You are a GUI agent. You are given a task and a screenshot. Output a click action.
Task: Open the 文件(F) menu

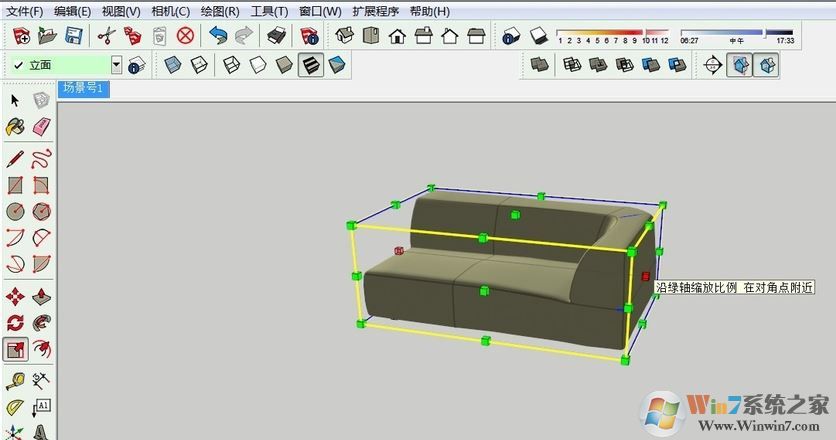point(25,11)
